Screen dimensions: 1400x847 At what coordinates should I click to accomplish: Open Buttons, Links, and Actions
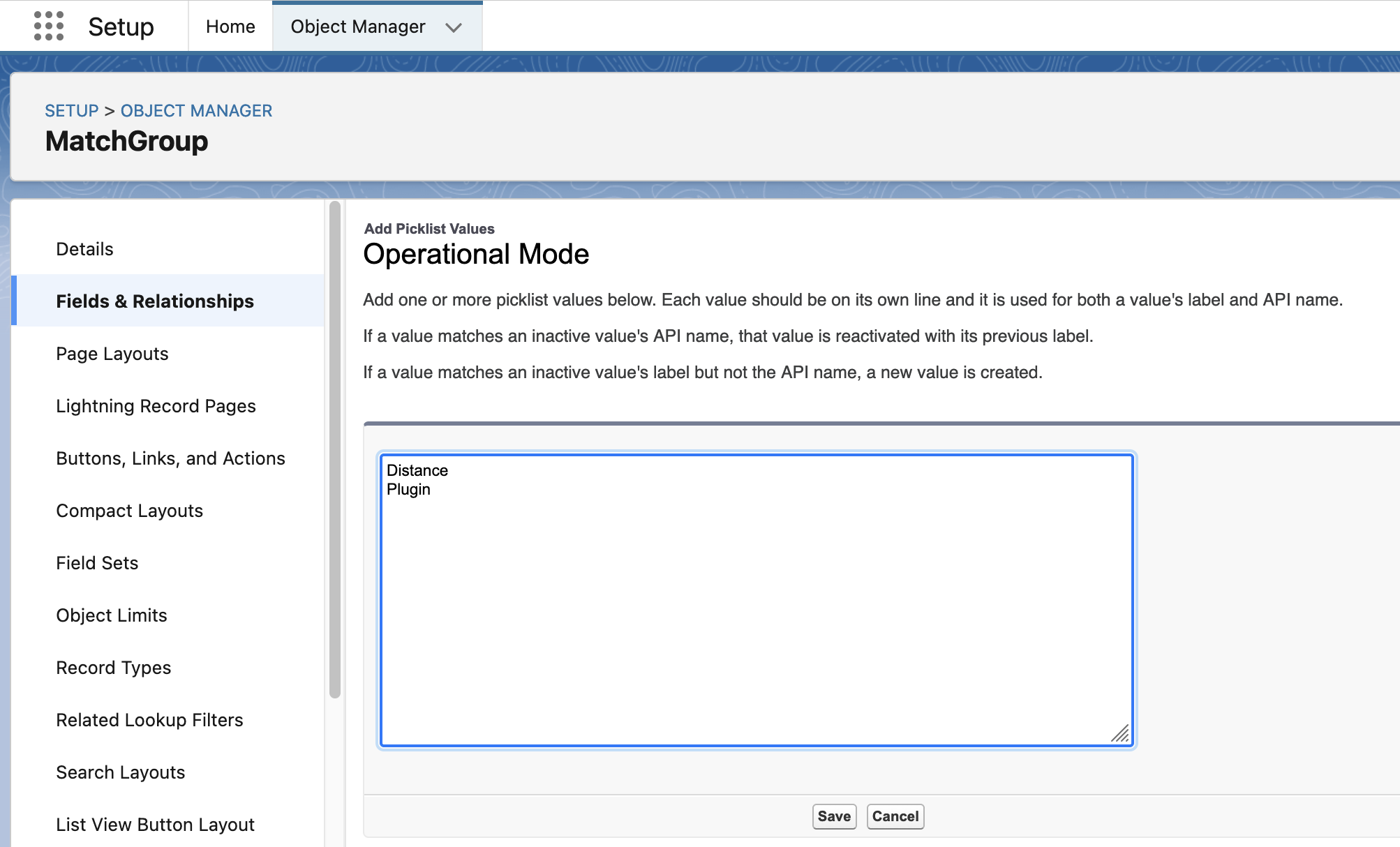[167, 458]
